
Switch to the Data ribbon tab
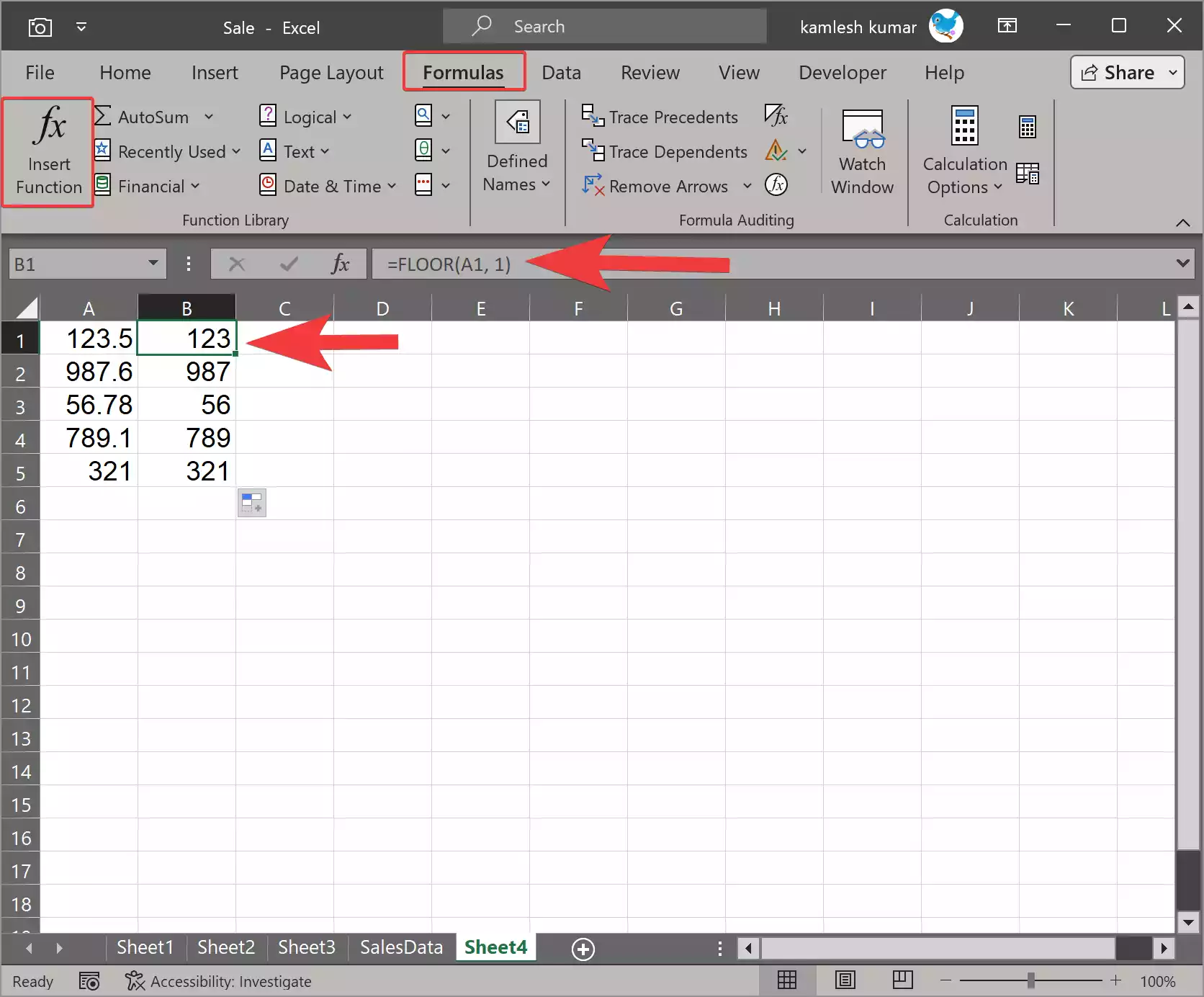click(561, 72)
